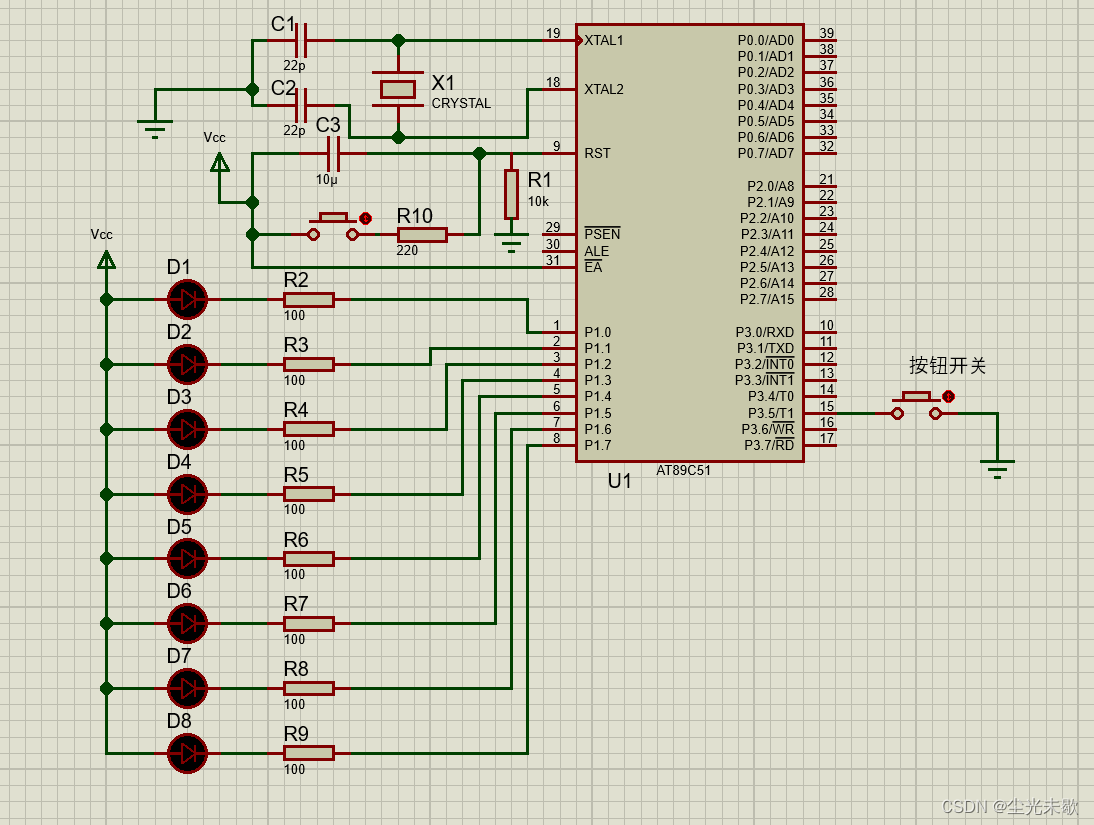
Task: Click the 按钮开关 text label
Action: click(947, 366)
